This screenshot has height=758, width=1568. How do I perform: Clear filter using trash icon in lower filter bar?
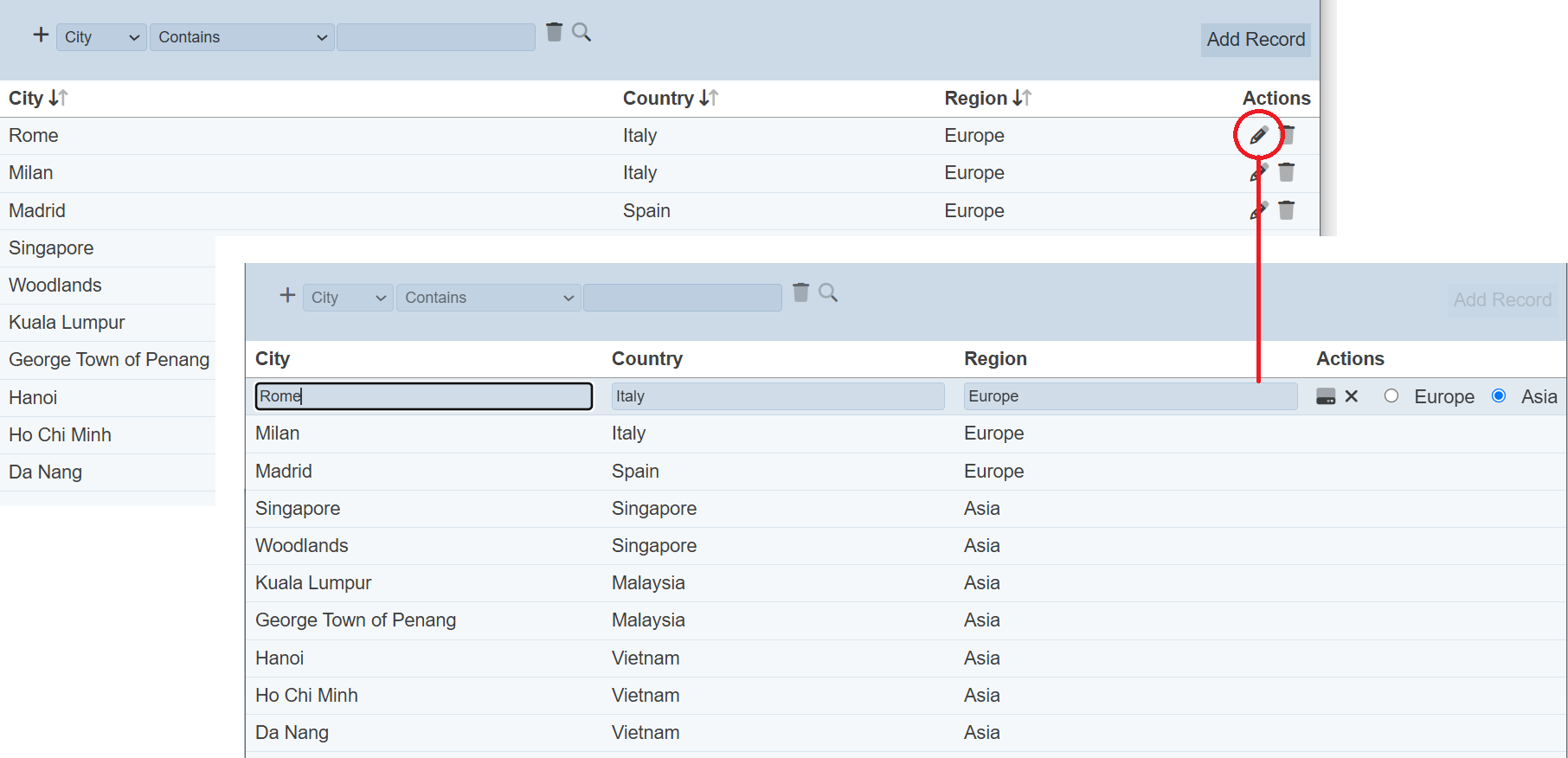point(800,292)
